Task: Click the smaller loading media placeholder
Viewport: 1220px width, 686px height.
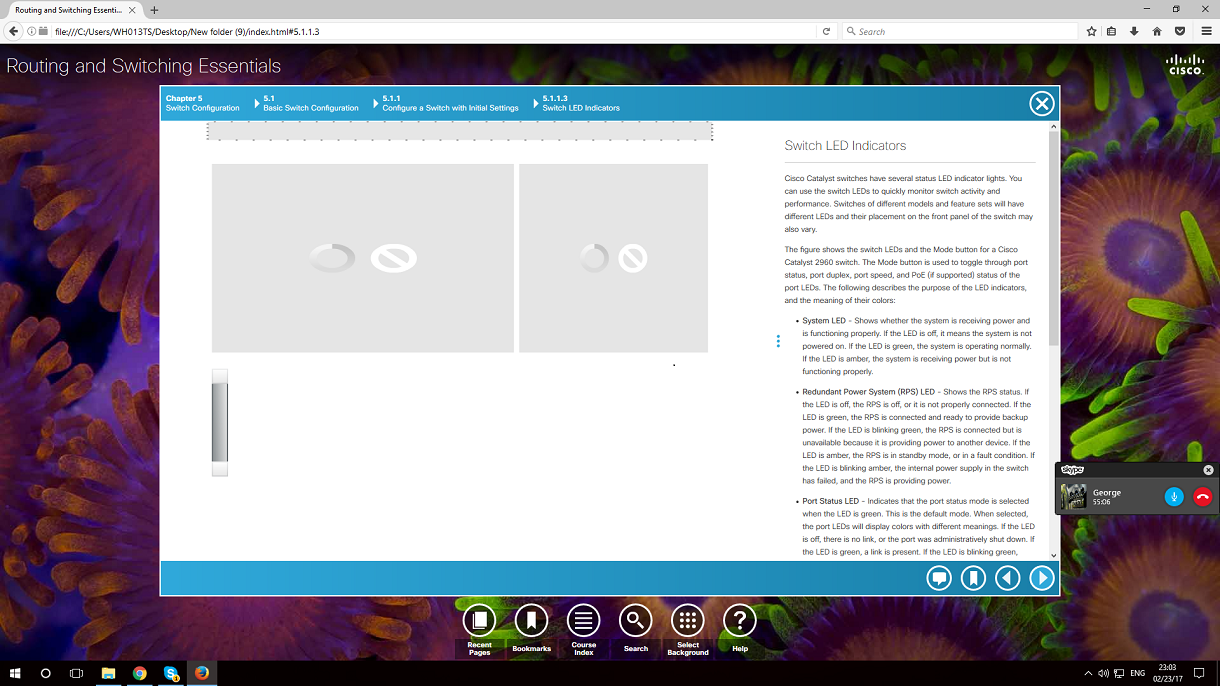Action: tap(613, 258)
